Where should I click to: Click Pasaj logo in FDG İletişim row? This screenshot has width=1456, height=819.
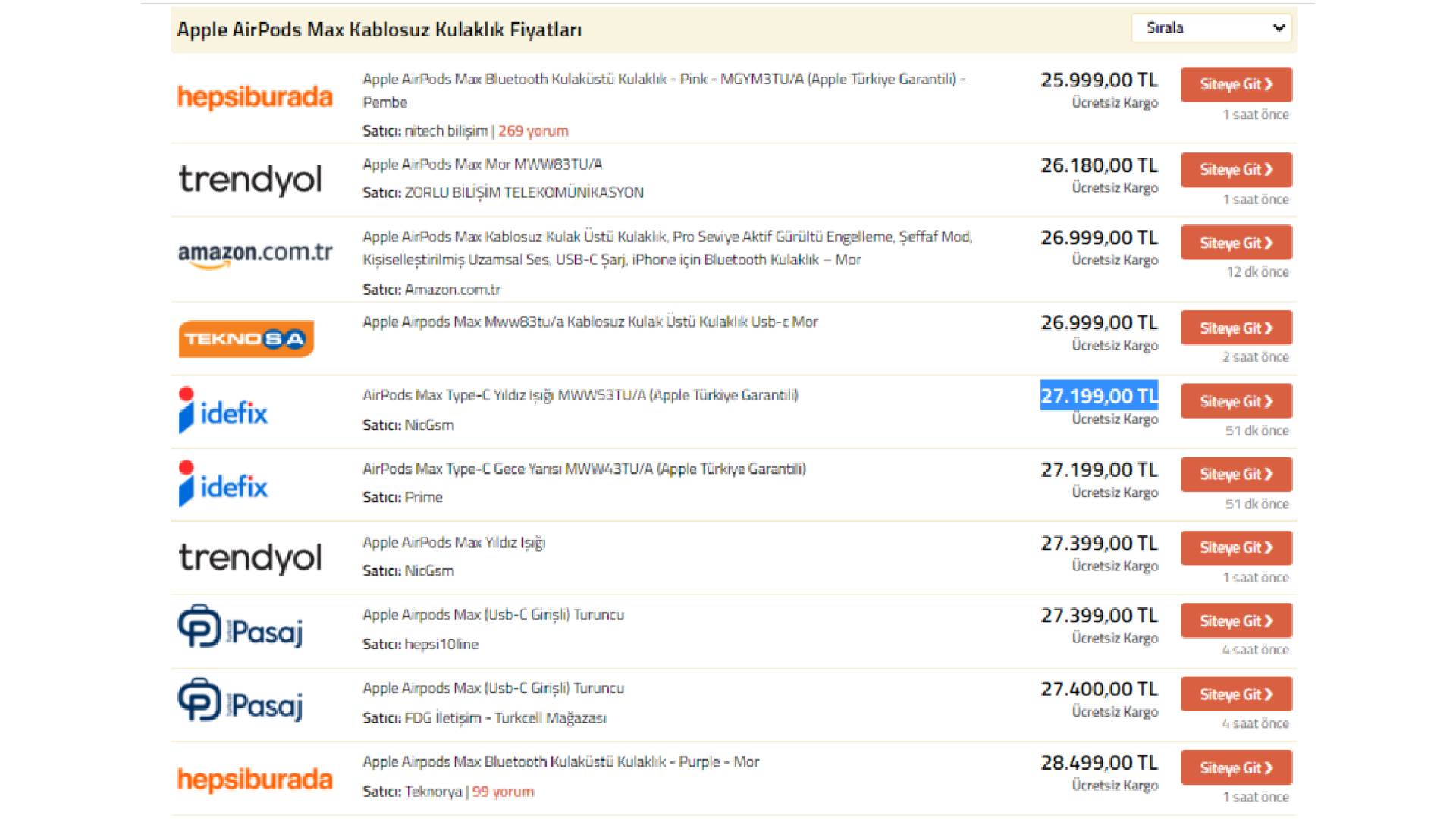click(x=240, y=700)
